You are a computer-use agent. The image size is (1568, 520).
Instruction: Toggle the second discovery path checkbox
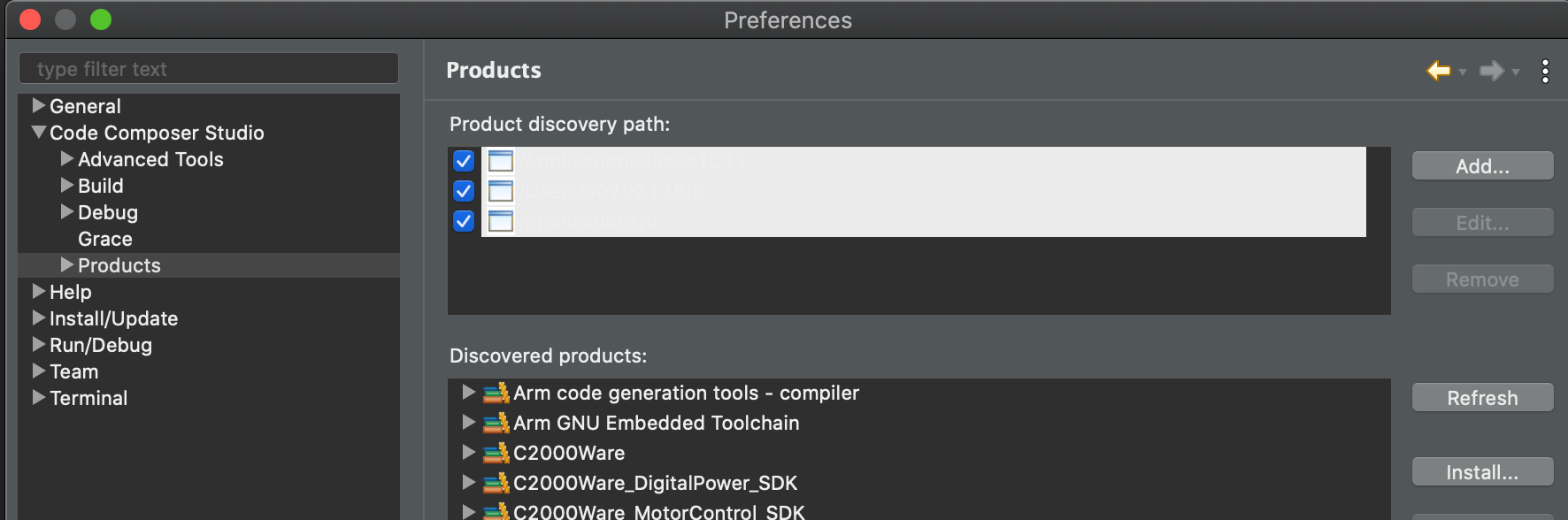pos(464,191)
